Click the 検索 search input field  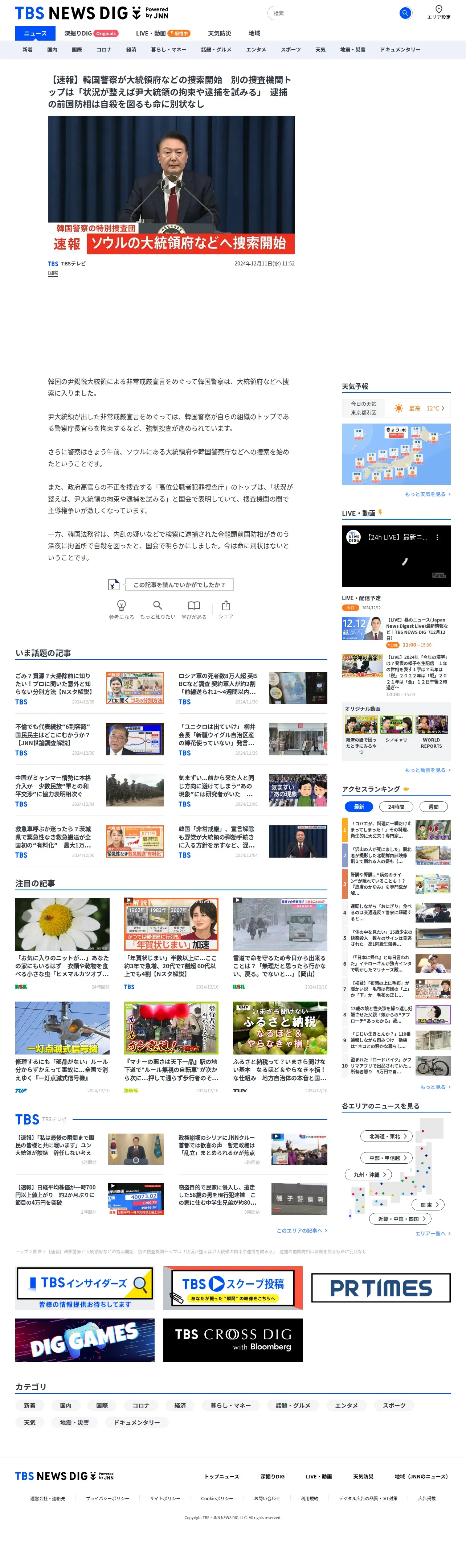point(333,13)
